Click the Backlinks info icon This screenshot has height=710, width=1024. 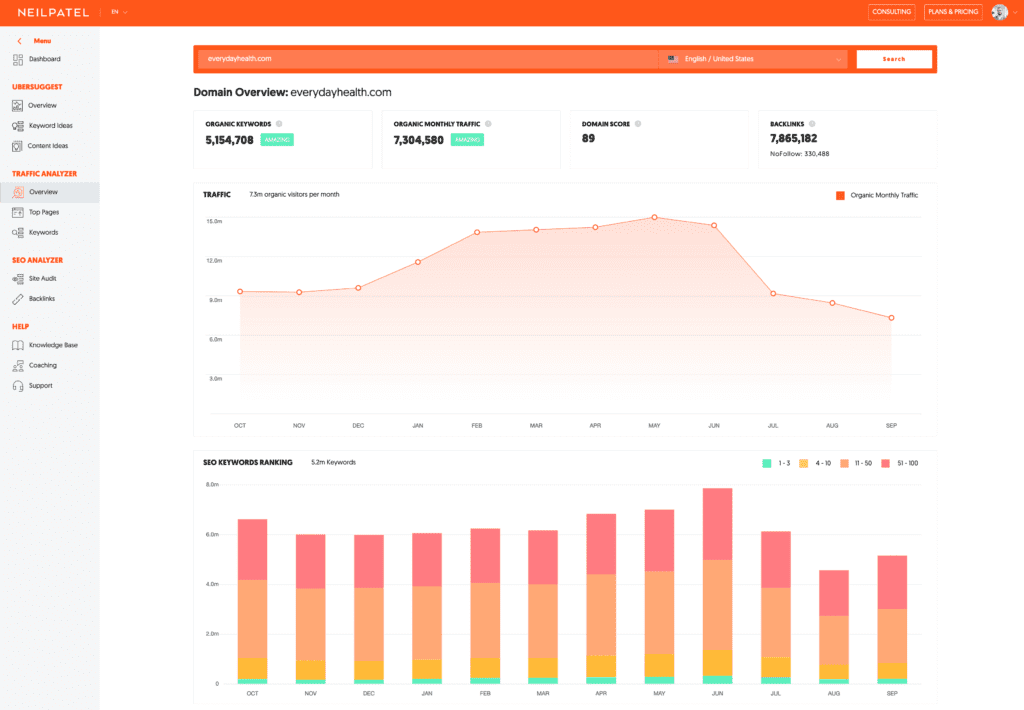point(812,123)
